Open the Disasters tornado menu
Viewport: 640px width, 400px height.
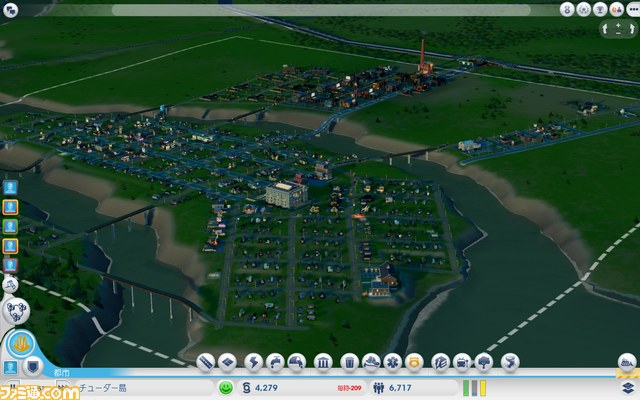[x=510, y=362]
